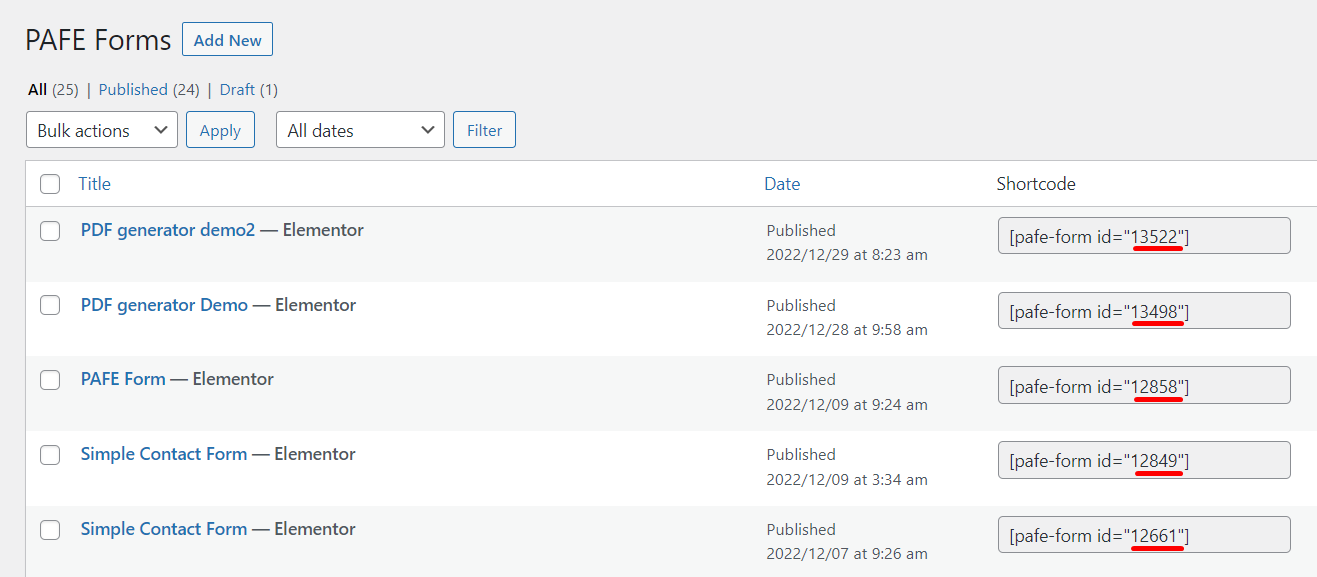Open the PDF generator demo2 form
Image resolution: width=1317 pixels, height=577 pixels.
pos(168,230)
